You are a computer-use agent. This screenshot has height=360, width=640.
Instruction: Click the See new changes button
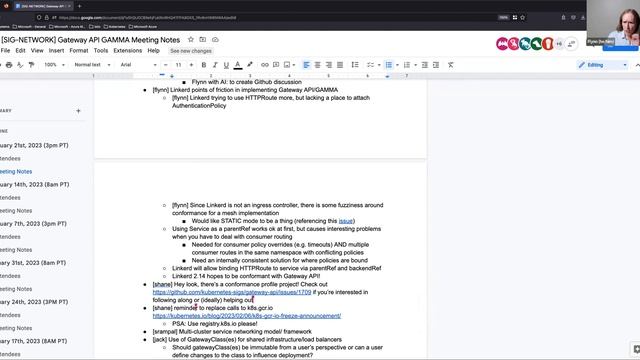pyautogui.click(x=191, y=51)
